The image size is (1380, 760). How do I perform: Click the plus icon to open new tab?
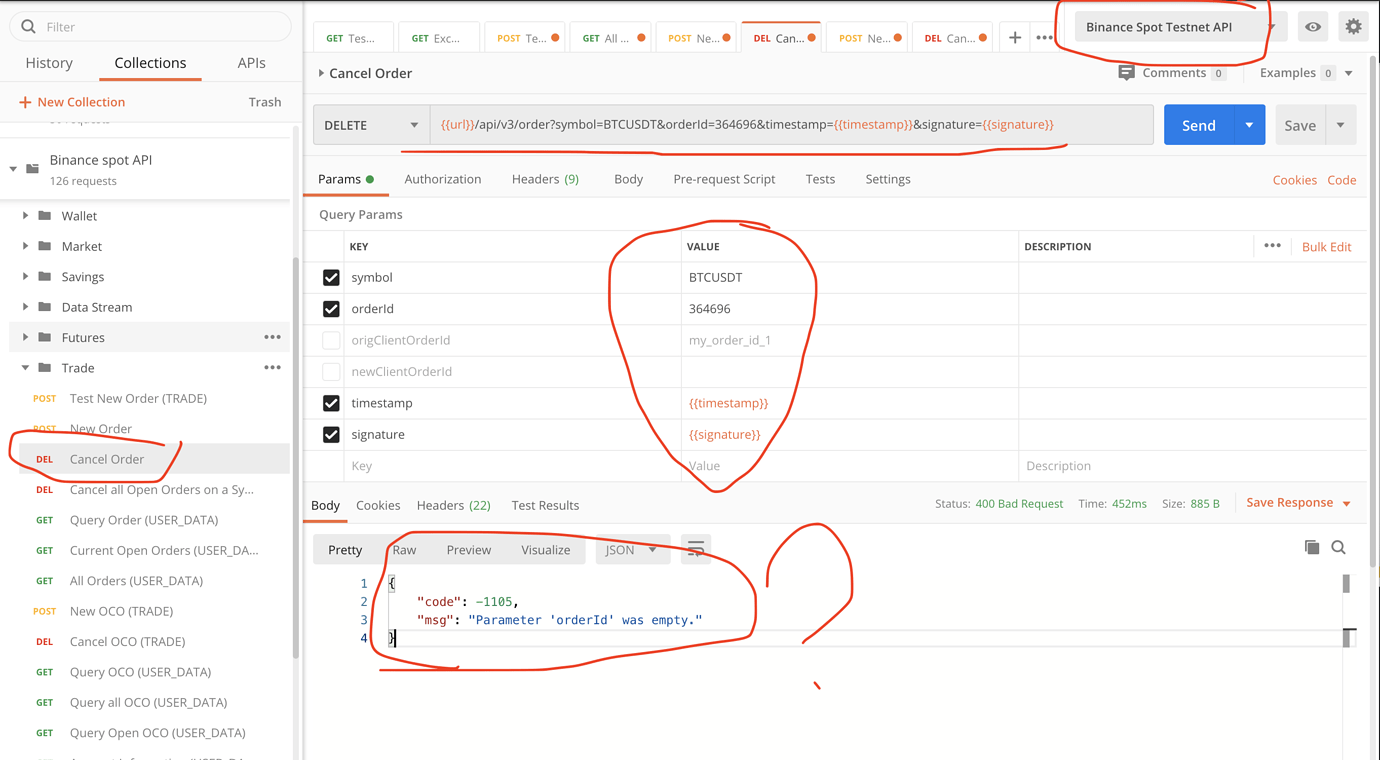(1015, 38)
